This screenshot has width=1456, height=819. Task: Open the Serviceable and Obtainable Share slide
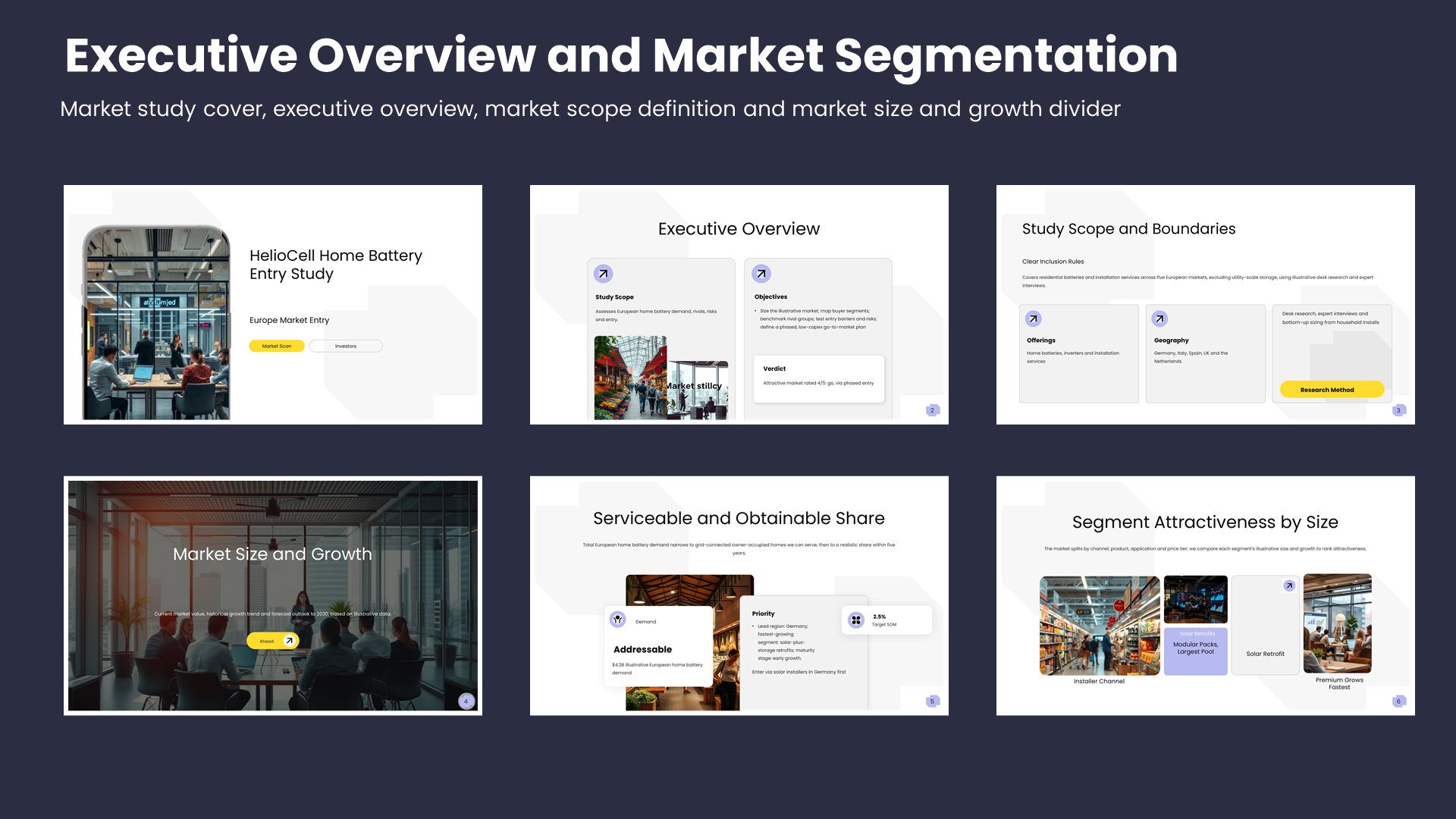(739, 596)
